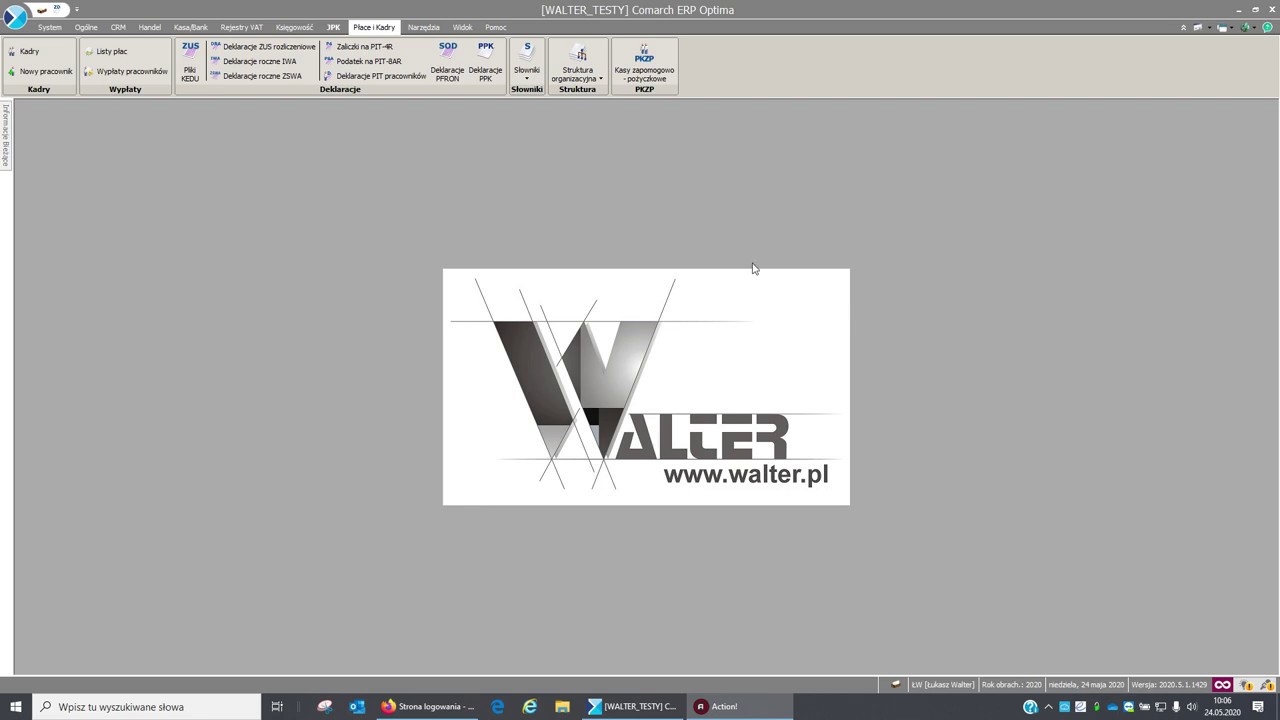Click the Comarch Optima application logo button
Image resolution: width=1280 pixels, height=720 pixels.
[15, 17]
